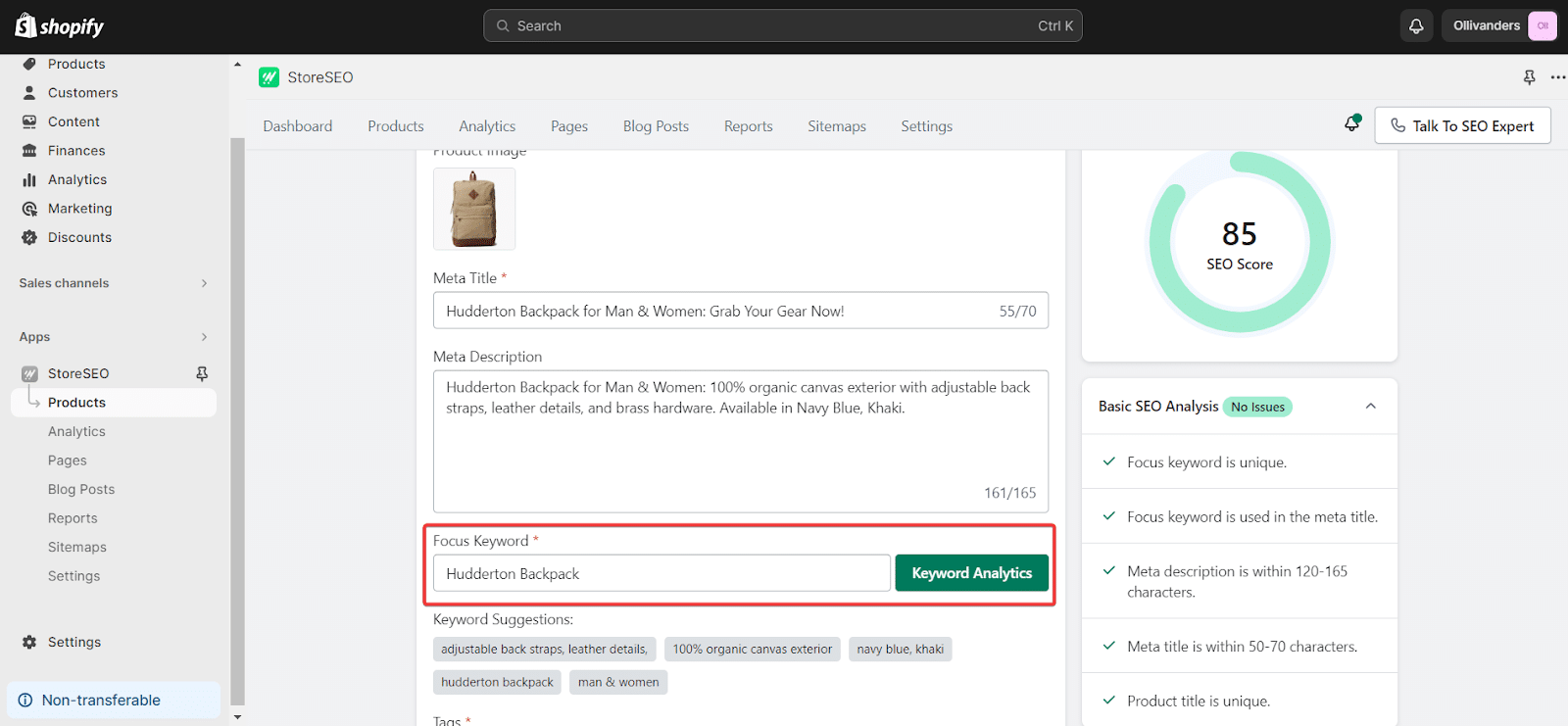Click the StoreSEO app logo icon
Viewport: 1568px width, 726px height.
click(x=269, y=77)
